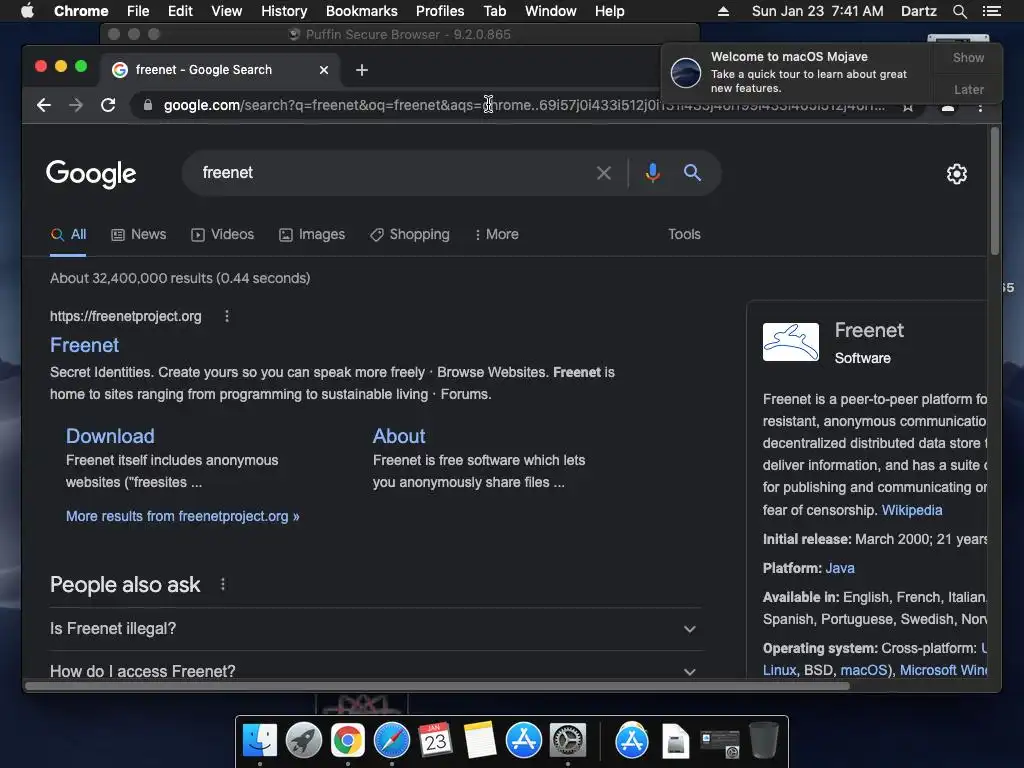Screen dimensions: 1024x768
Task: Click the Java platform link
Action: tap(840, 568)
